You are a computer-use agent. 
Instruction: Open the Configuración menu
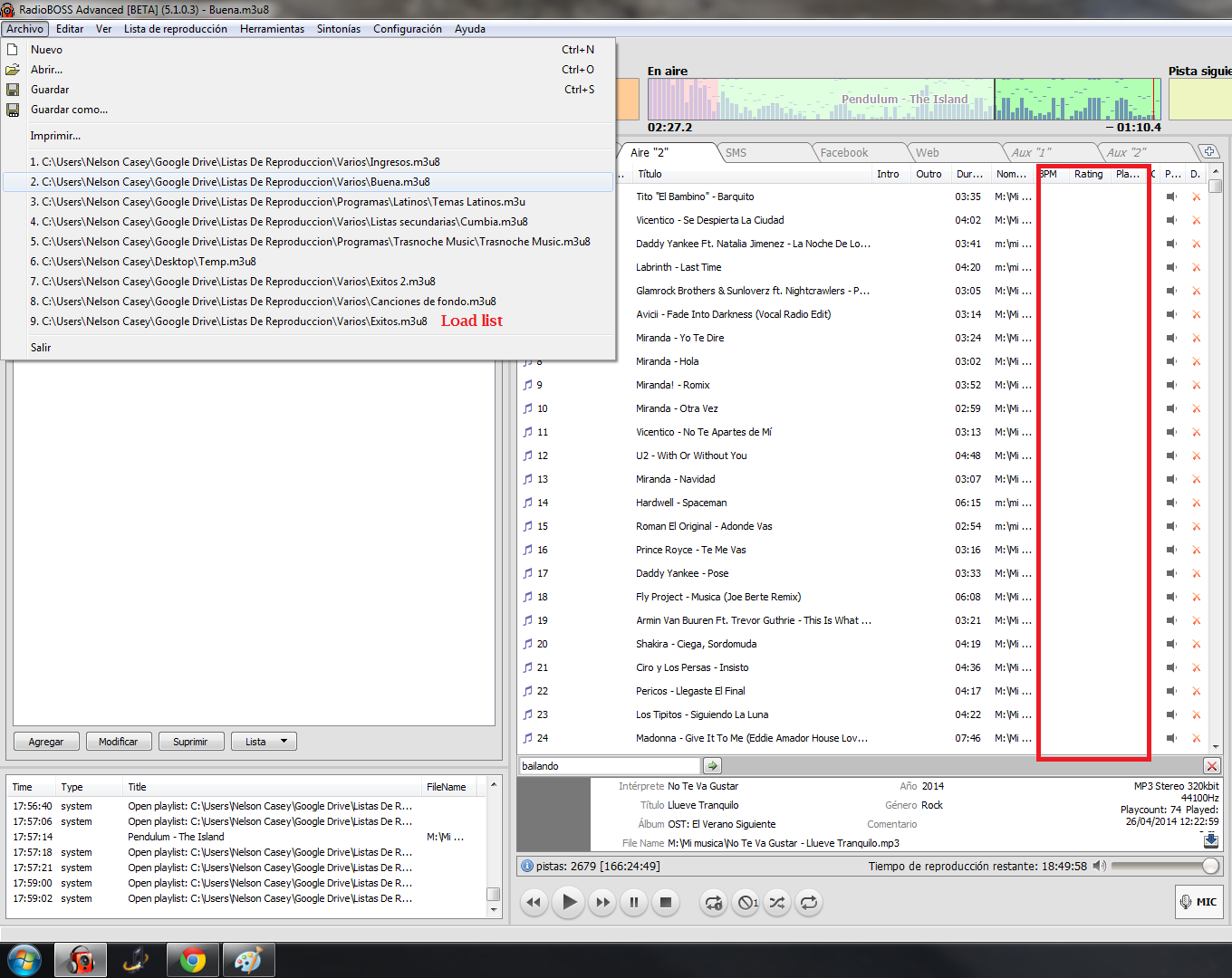pos(408,29)
